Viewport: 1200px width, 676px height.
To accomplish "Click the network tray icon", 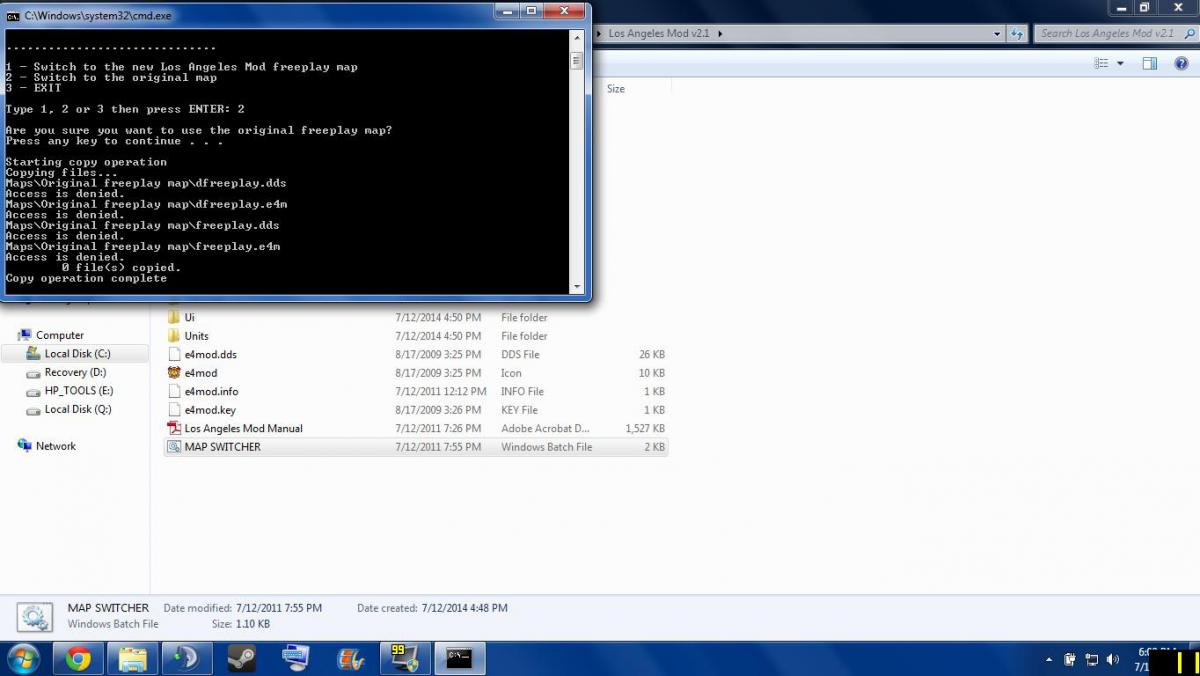I will point(1092,660).
